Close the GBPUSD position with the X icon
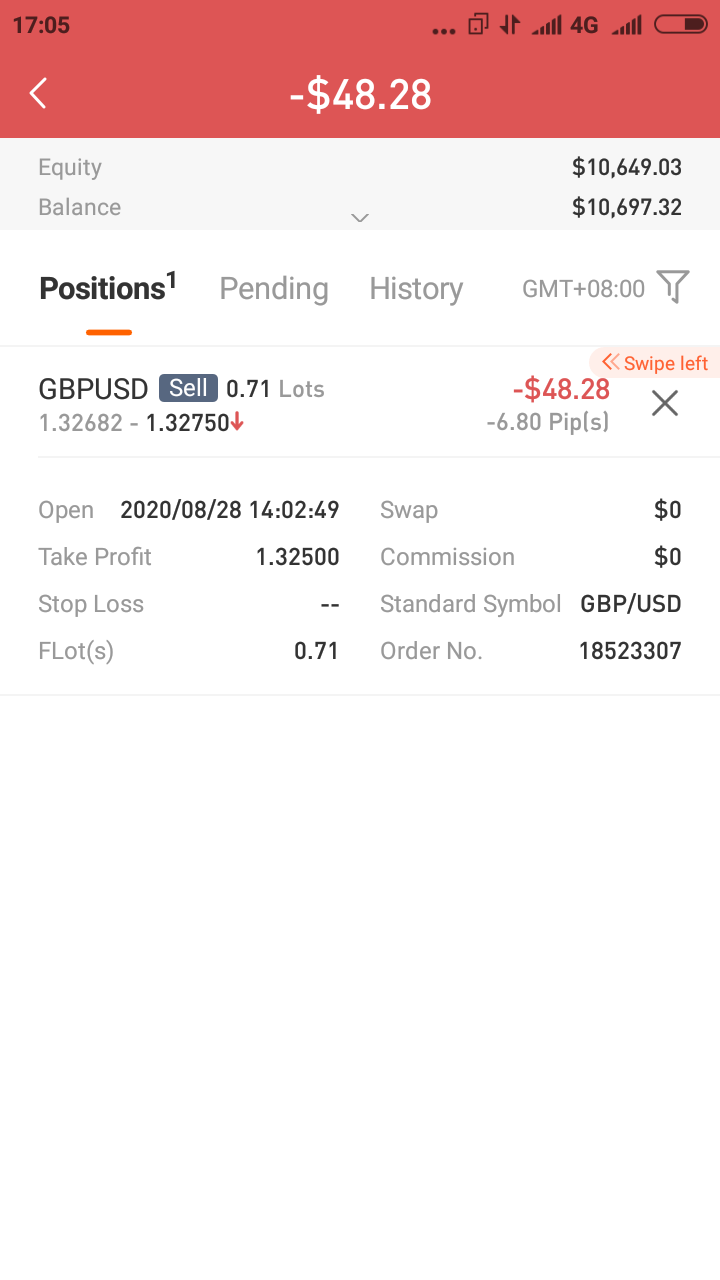Screen dimensions: 720x1280 click(665, 403)
